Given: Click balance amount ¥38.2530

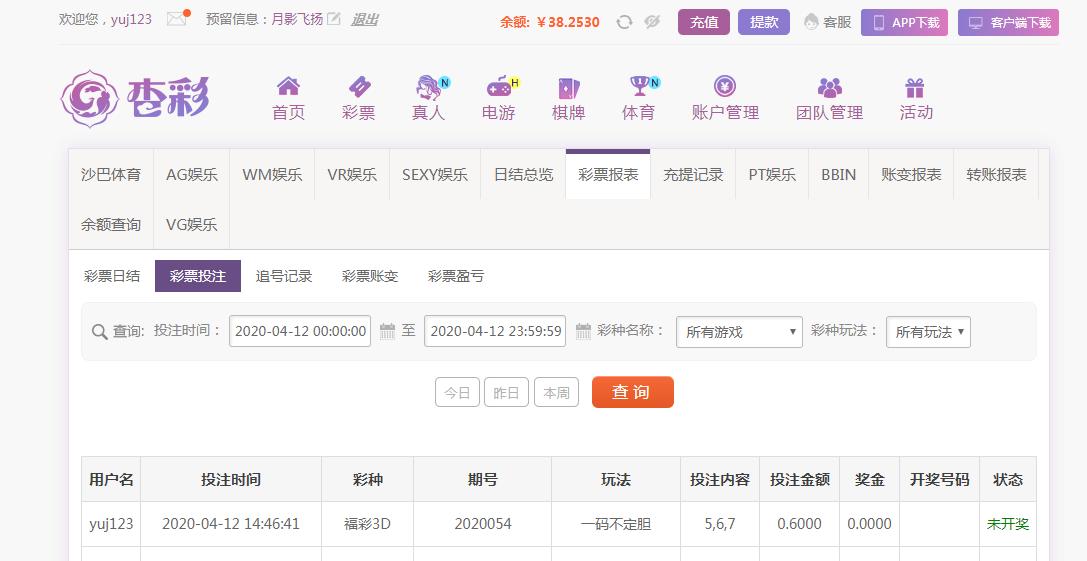Looking at the screenshot, I should pos(568,22).
